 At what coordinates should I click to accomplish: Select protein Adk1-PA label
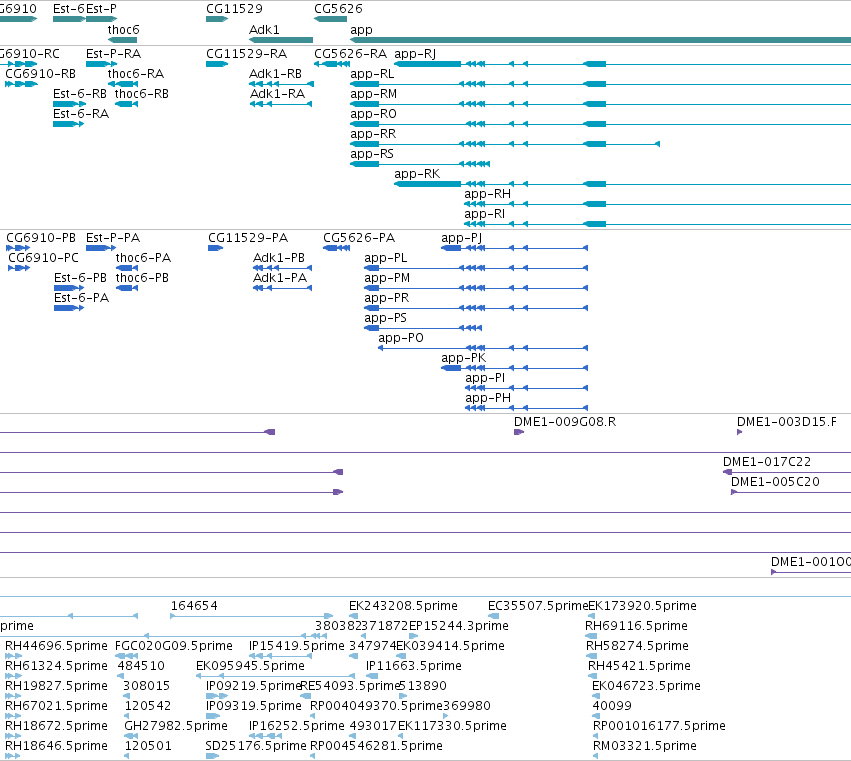(280, 278)
